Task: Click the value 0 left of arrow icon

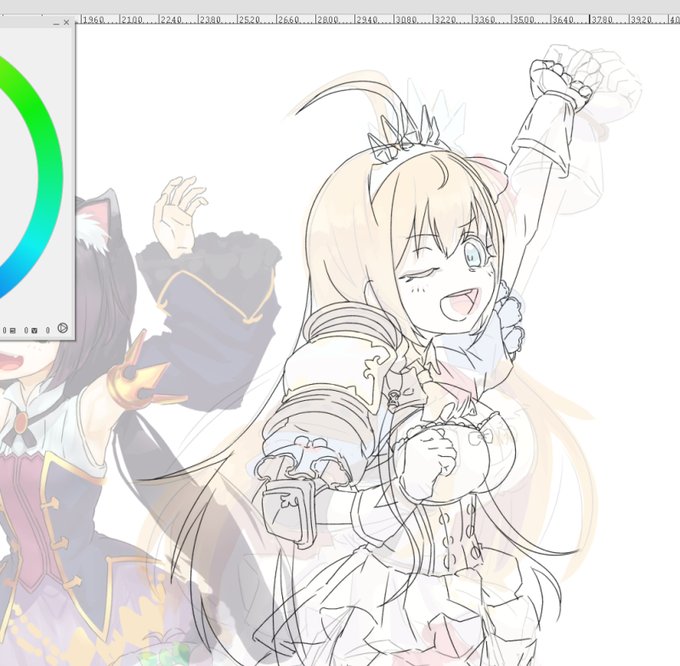Action: [x=48, y=331]
